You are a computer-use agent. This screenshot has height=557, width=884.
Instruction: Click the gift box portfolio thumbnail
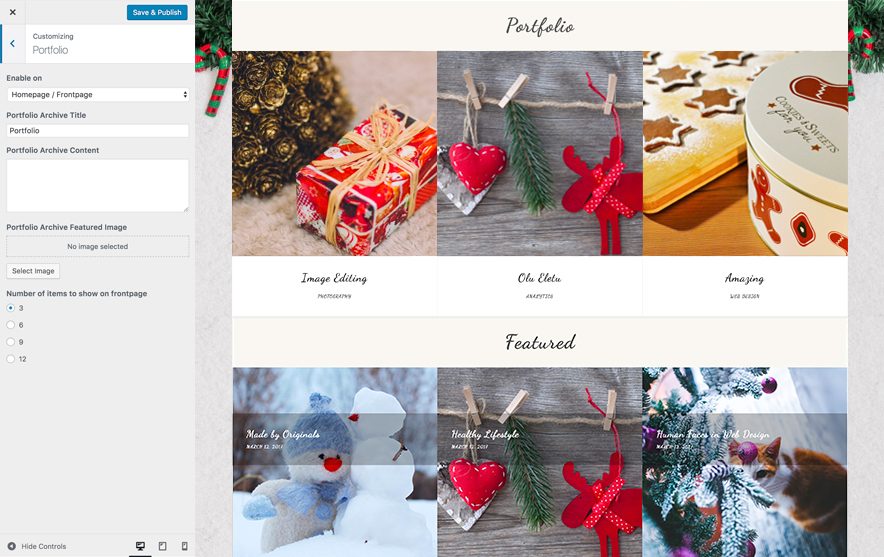(334, 153)
